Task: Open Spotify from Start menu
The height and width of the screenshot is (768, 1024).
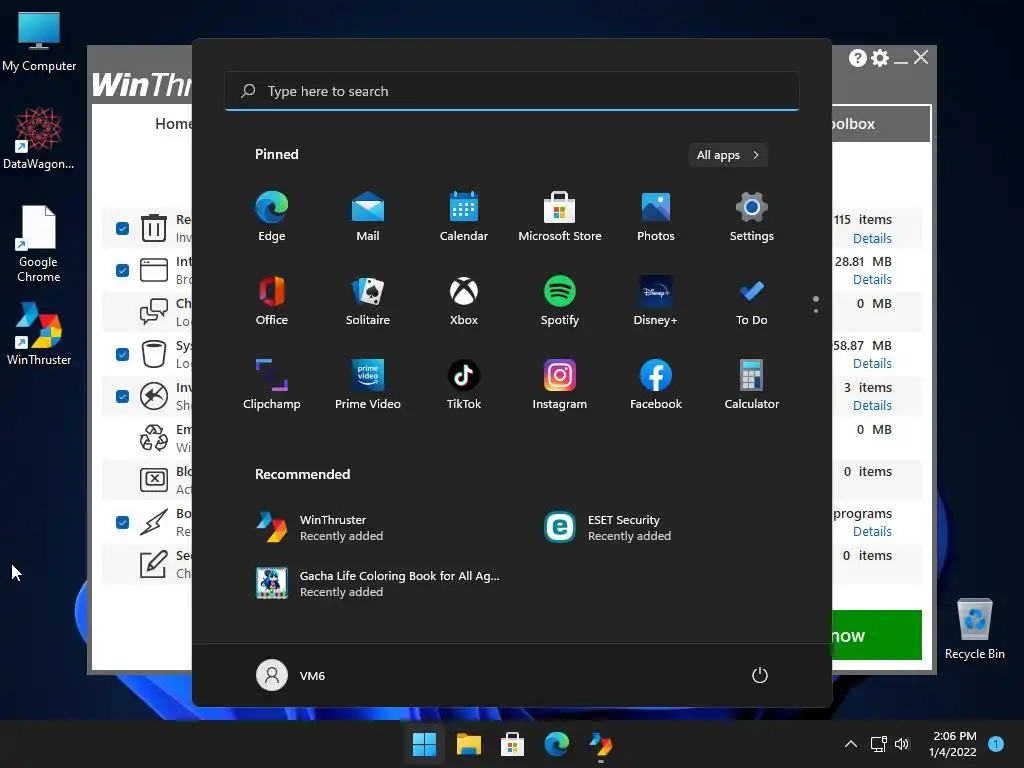Action: [x=560, y=300]
